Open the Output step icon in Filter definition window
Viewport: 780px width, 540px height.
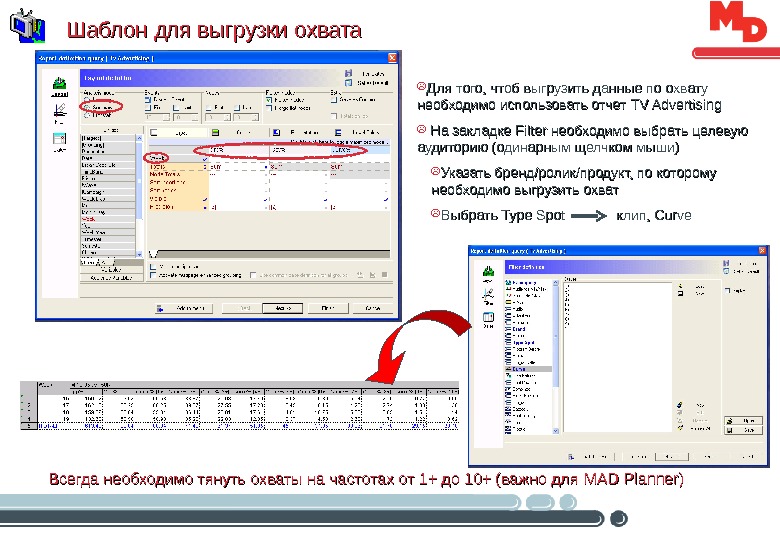coord(488,319)
